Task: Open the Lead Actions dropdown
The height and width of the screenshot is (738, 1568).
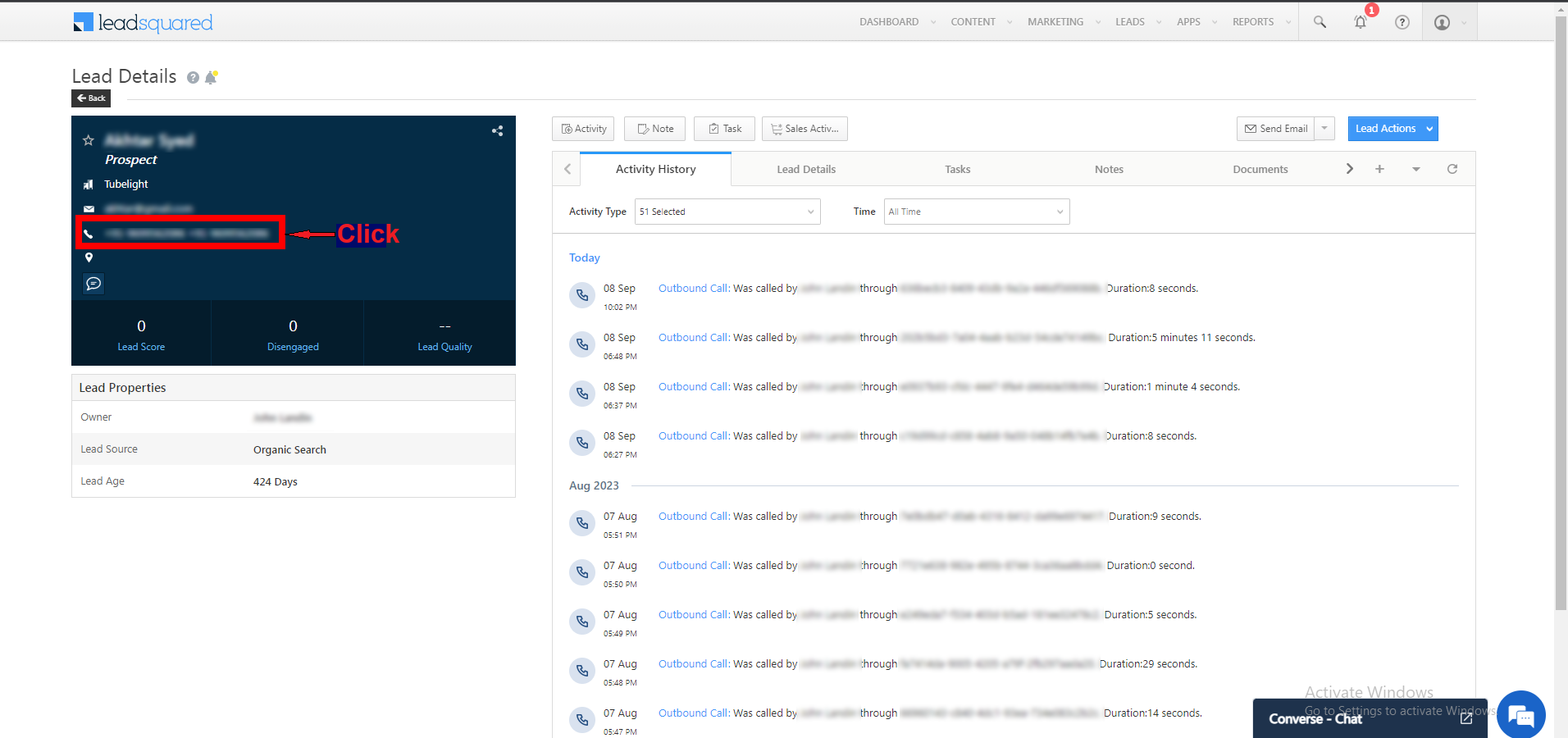Action: tap(1393, 129)
